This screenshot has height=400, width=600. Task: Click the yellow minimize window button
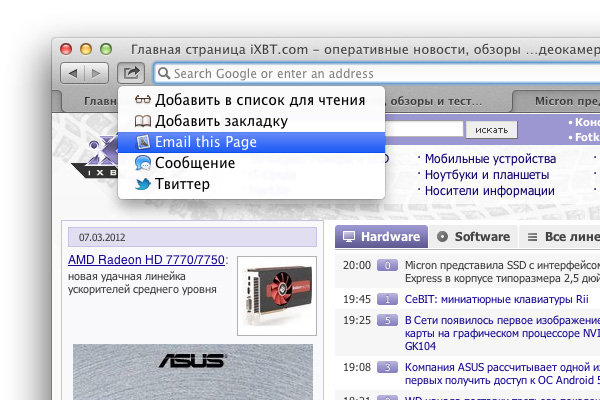tap(86, 49)
